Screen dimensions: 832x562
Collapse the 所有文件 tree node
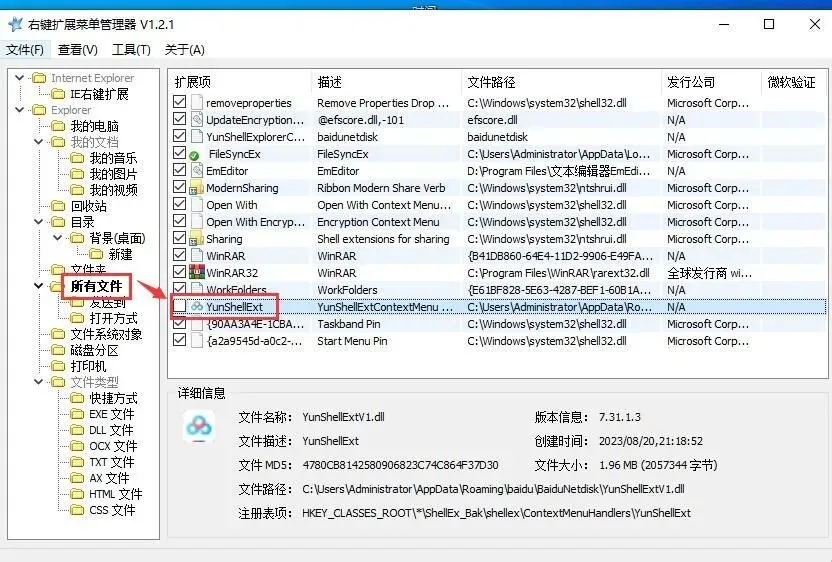[39, 286]
